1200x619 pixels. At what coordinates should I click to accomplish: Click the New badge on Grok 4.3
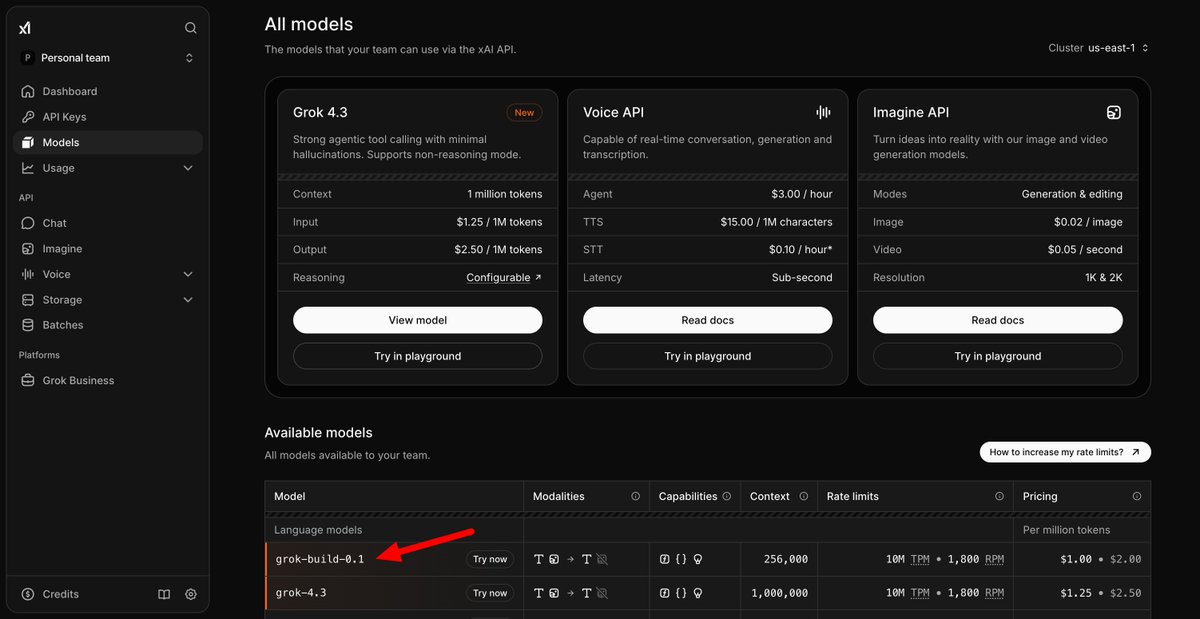coord(524,113)
